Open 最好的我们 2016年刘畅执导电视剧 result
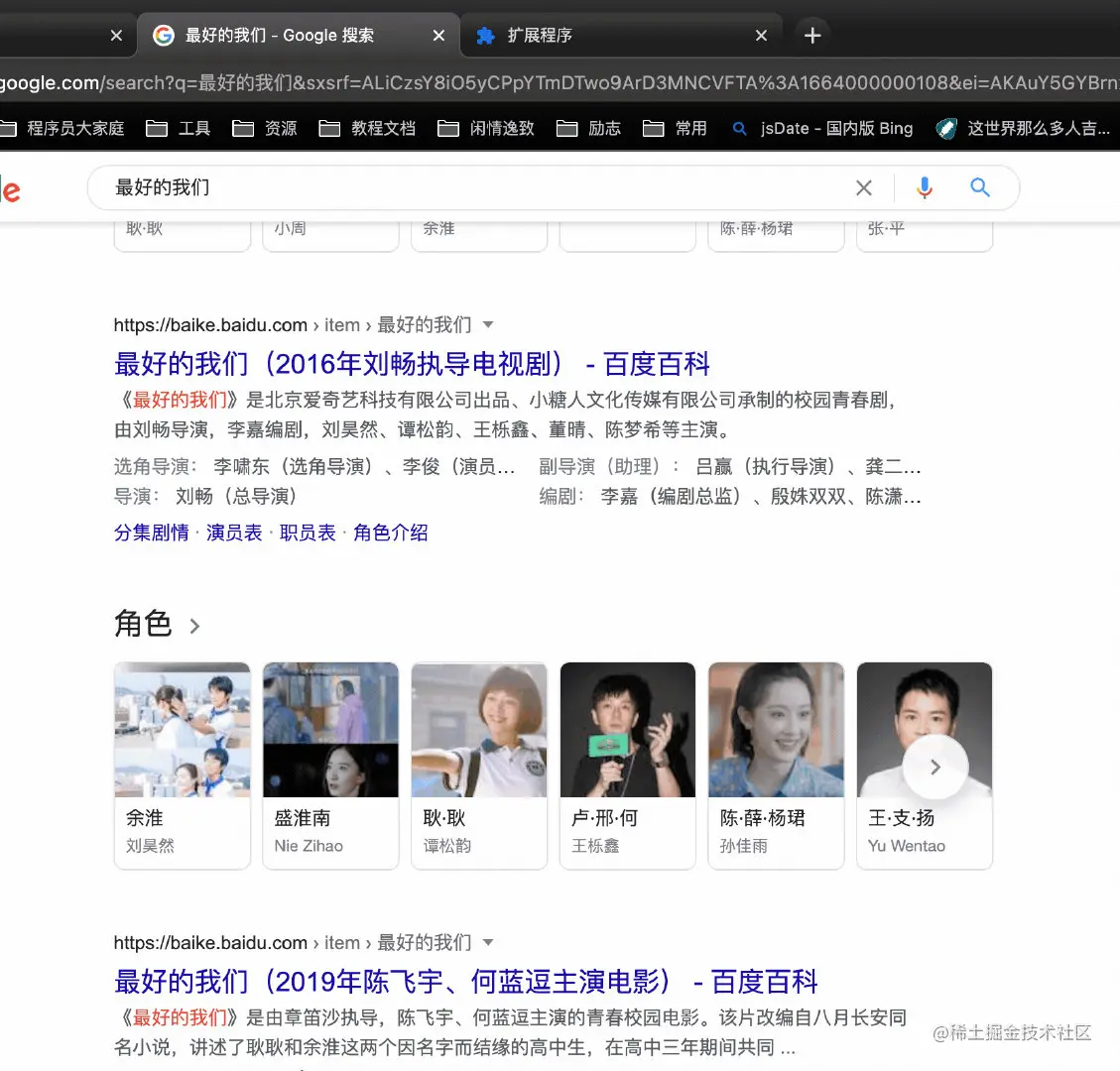This screenshot has width=1120, height=1071. click(412, 364)
